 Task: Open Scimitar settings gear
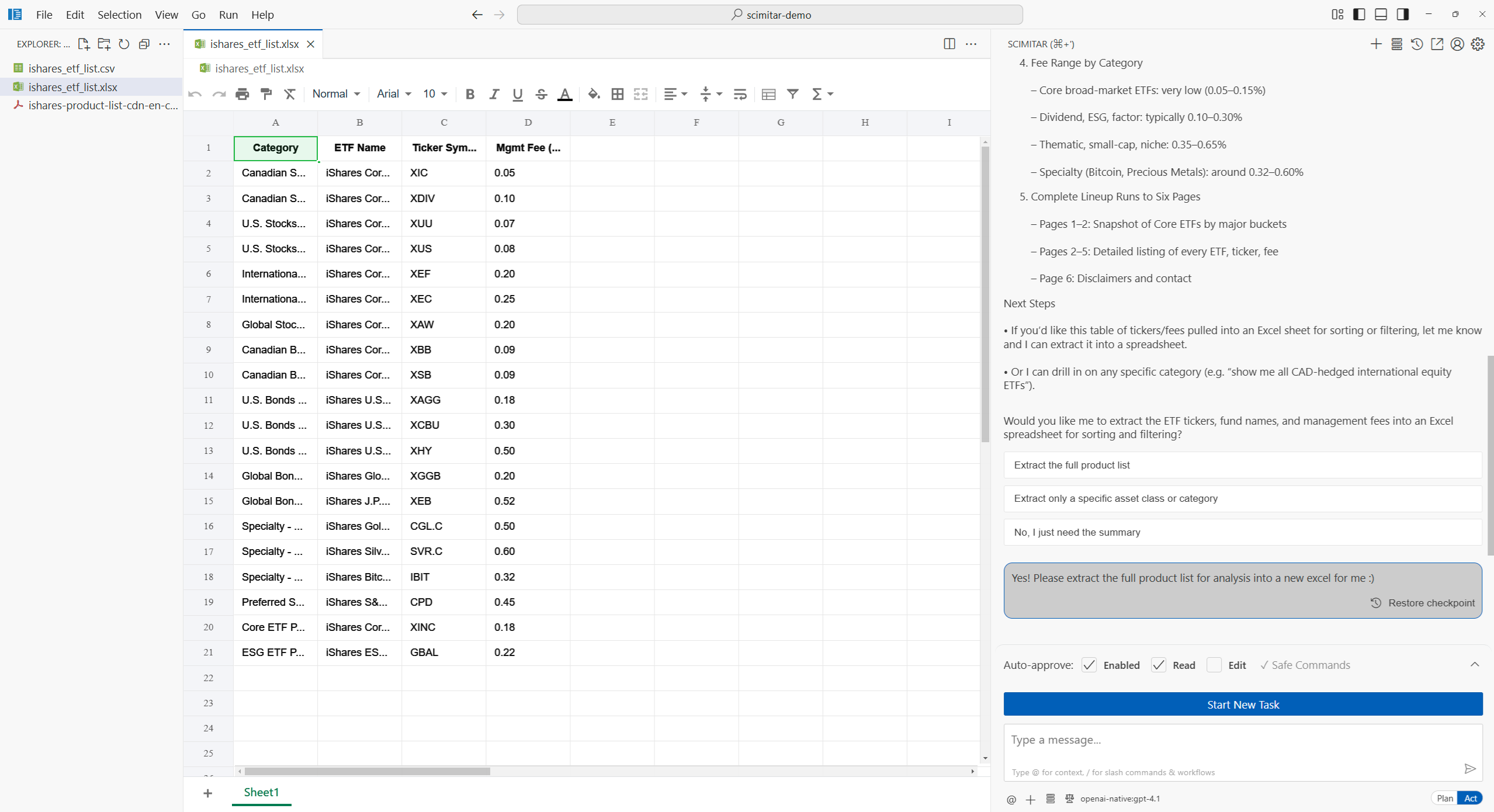tap(1478, 44)
